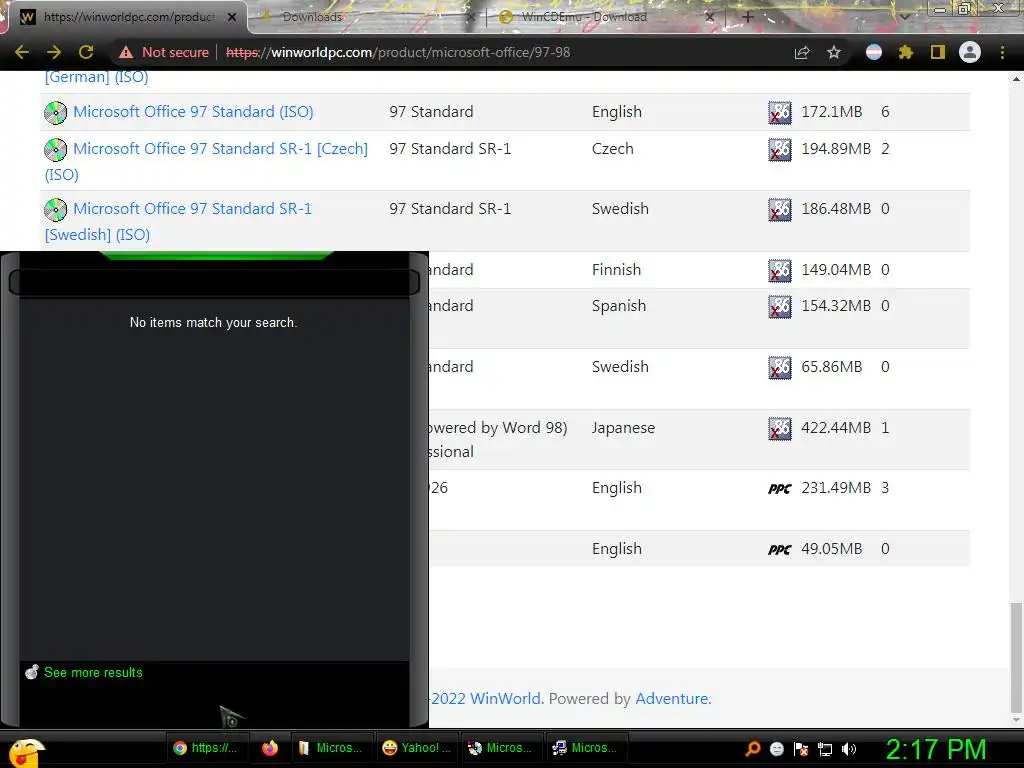
Task: Click the 2:17 PM clock
Action: tap(936, 749)
